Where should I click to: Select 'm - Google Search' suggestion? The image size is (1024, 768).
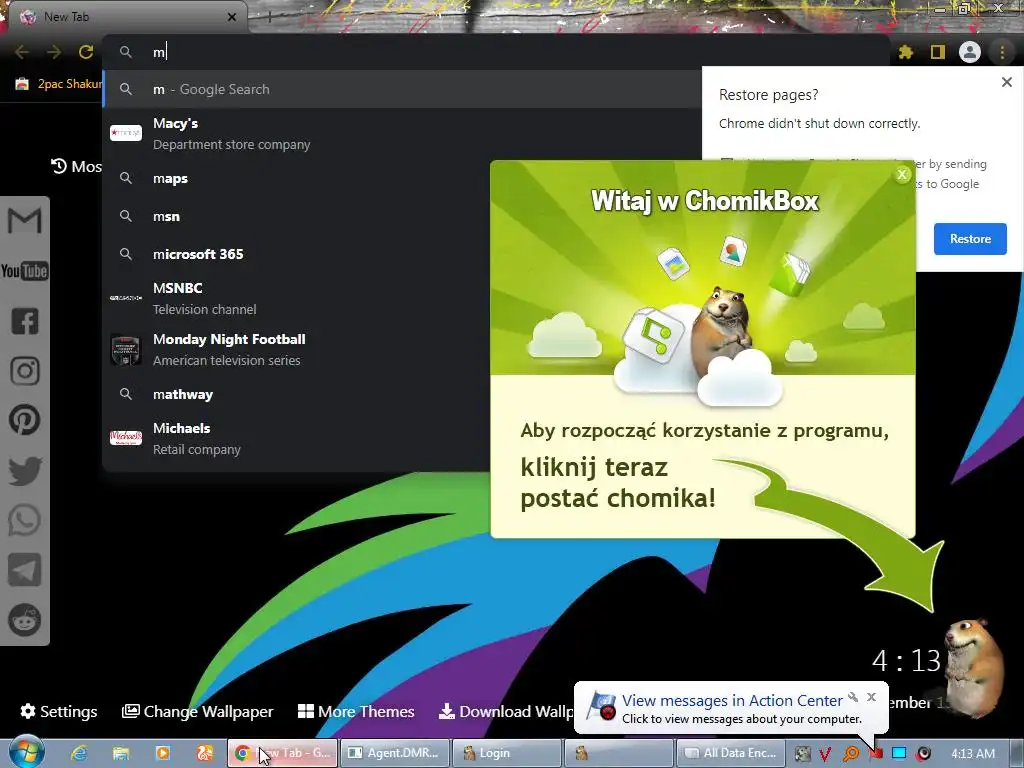[x=402, y=89]
